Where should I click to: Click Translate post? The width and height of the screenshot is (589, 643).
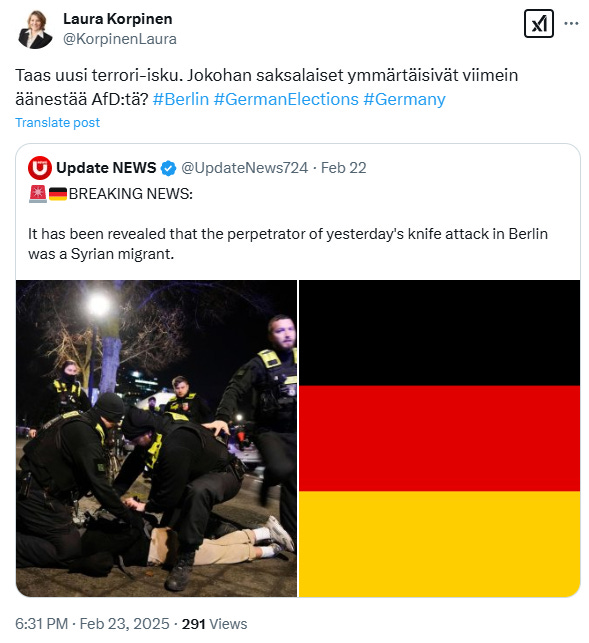click(x=57, y=123)
